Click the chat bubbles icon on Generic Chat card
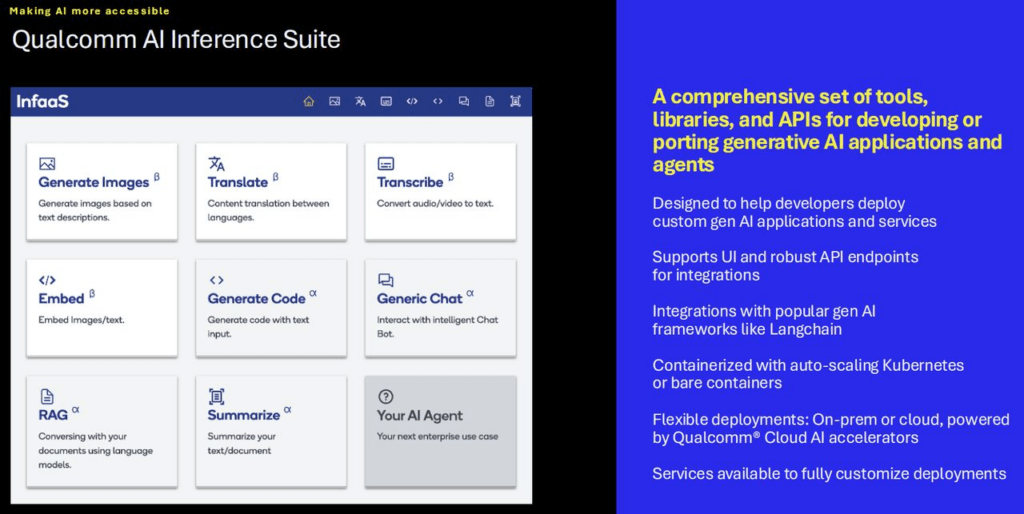Screen dimensions: 1024x514 (385, 280)
